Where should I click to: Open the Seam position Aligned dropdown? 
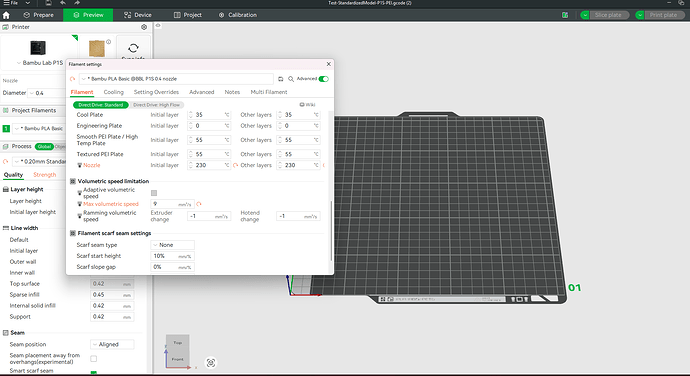pos(112,344)
